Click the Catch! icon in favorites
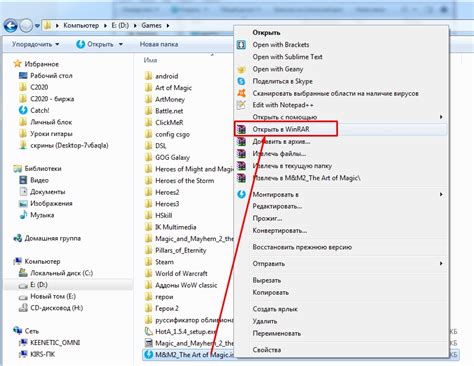The width and height of the screenshot is (474, 366). click(23, 110)
